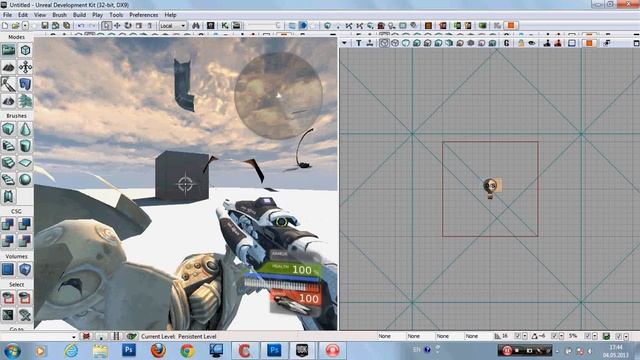Choose the Translate widget mode icon

117,26
